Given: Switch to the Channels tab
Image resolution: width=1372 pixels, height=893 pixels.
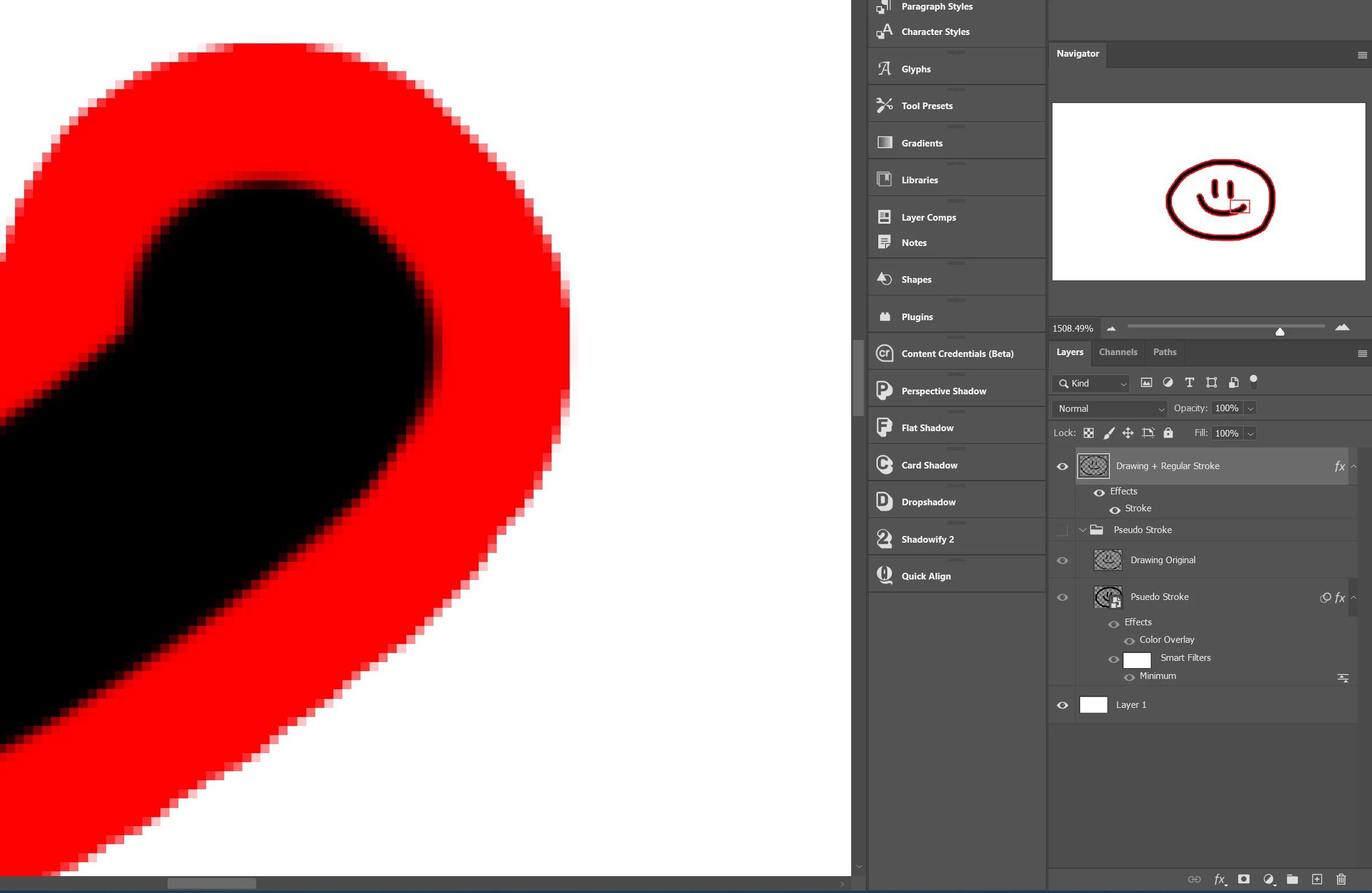Looking at the screenshot, I should tap(1118, 352).
